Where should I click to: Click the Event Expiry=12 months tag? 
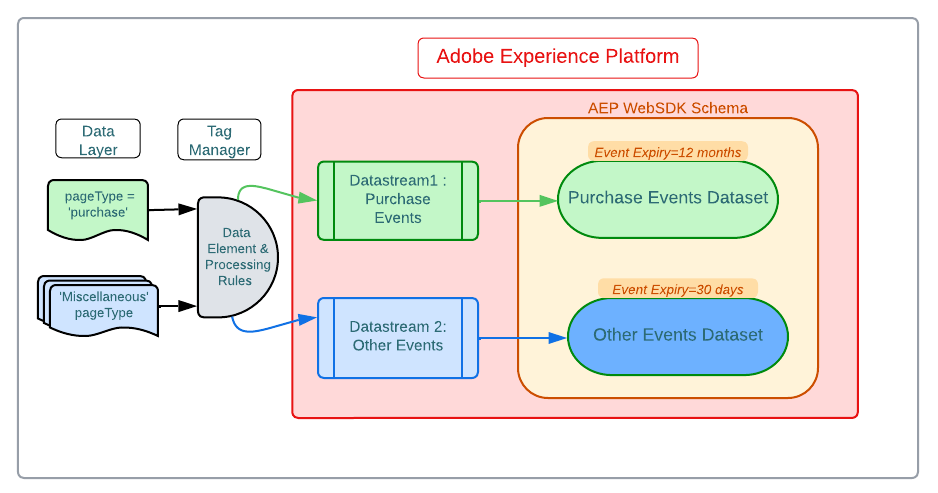tap(667, 152)
